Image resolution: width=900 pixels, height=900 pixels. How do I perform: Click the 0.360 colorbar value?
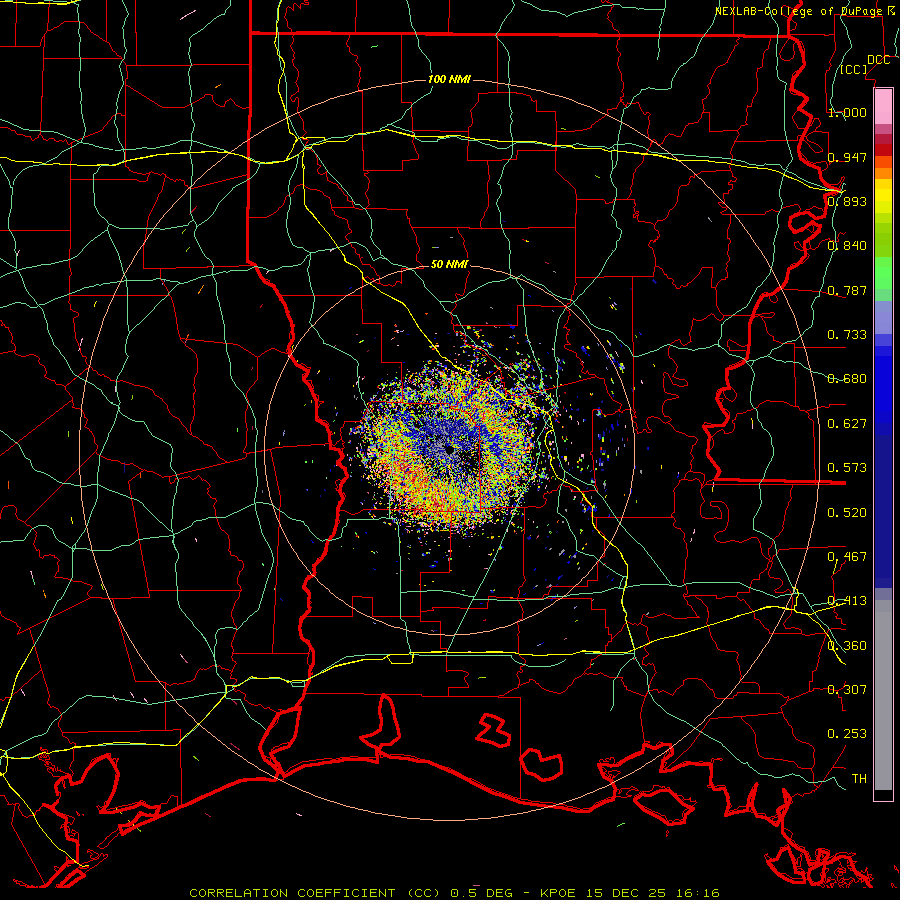847,646
